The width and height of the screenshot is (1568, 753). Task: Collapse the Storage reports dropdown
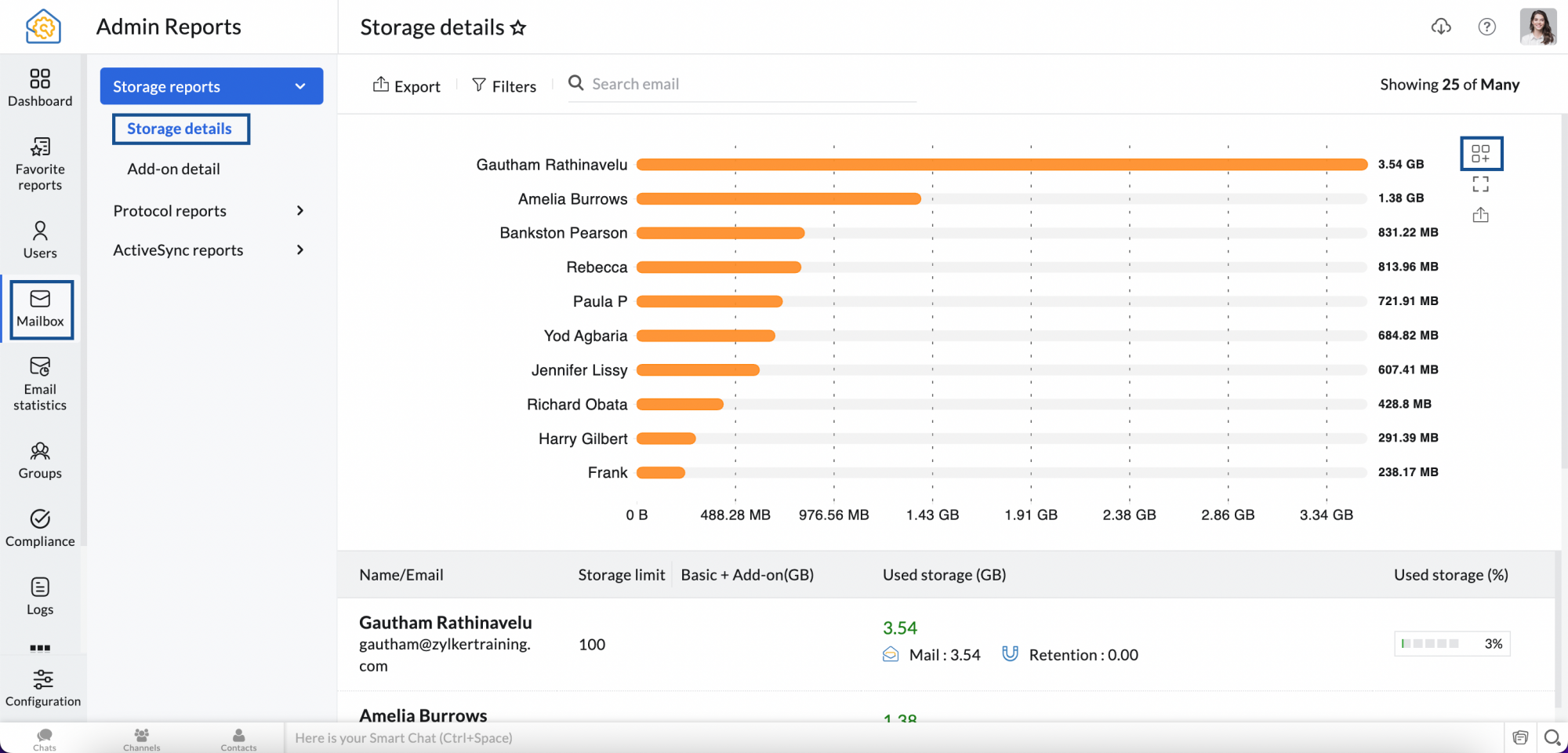(x=300, y=86)
